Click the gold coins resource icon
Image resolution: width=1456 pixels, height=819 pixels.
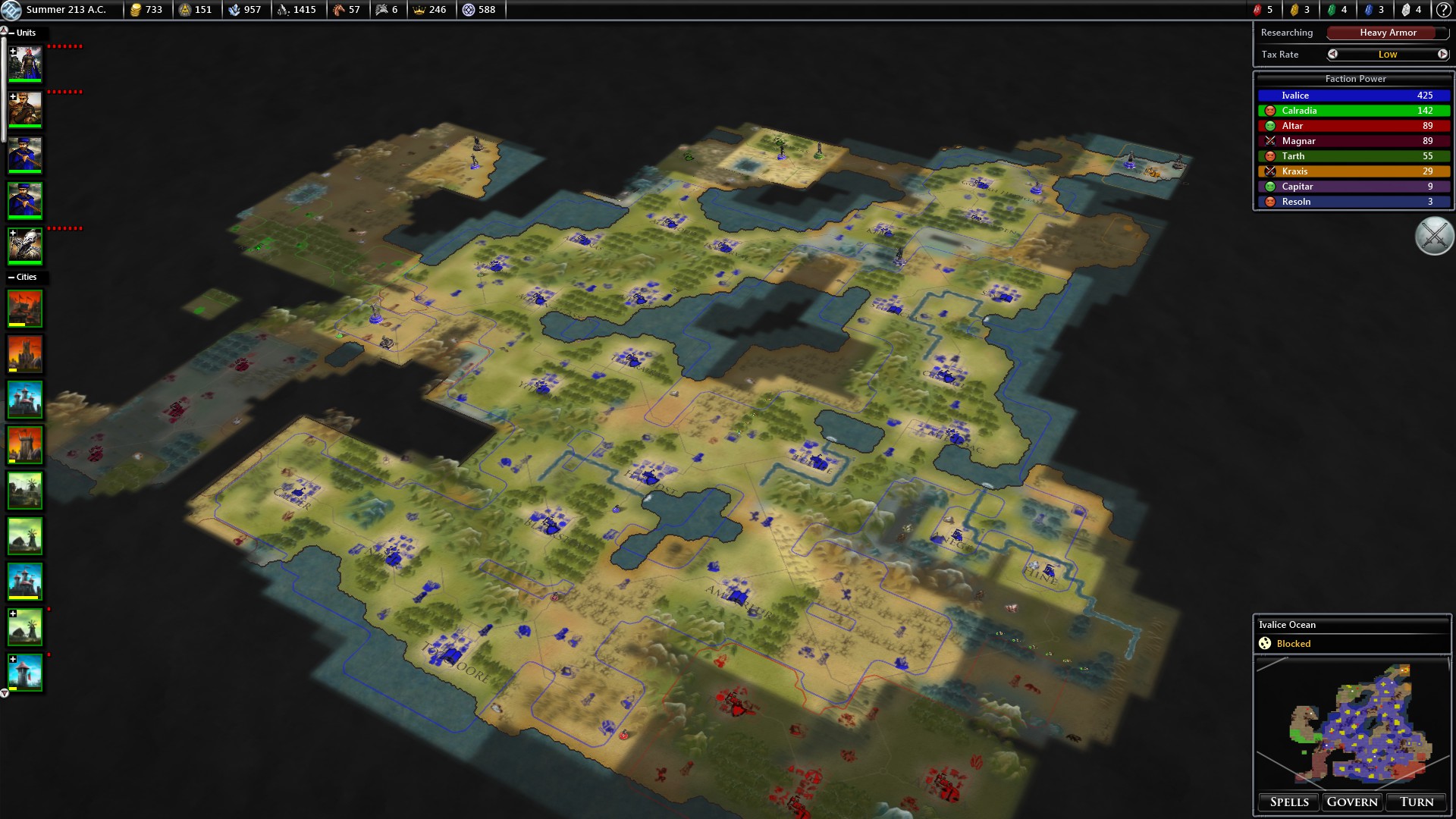tap(136, 10)
